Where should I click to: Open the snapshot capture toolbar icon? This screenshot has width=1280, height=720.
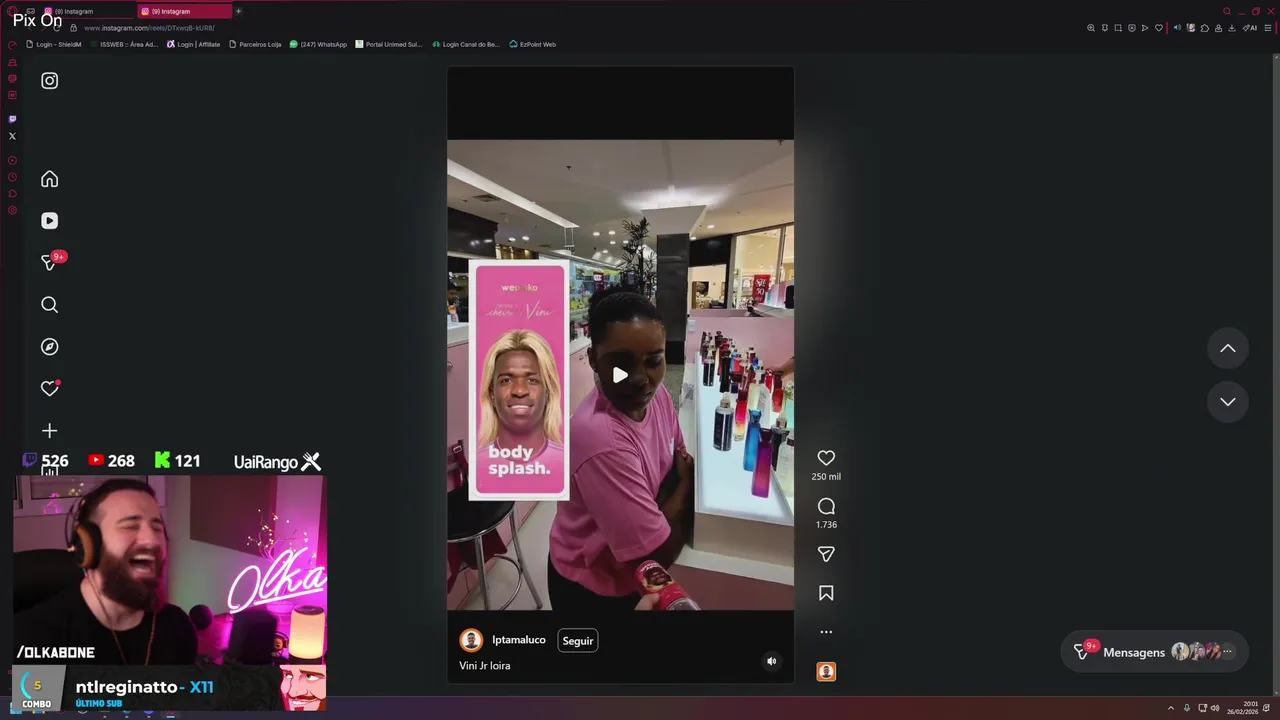1118,28
